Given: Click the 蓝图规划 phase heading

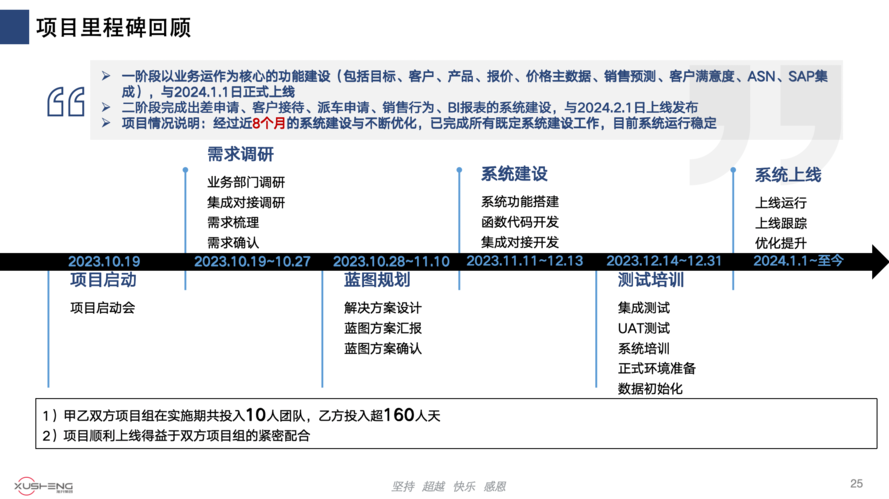Looking at the screenshot, I should (377, 280).
